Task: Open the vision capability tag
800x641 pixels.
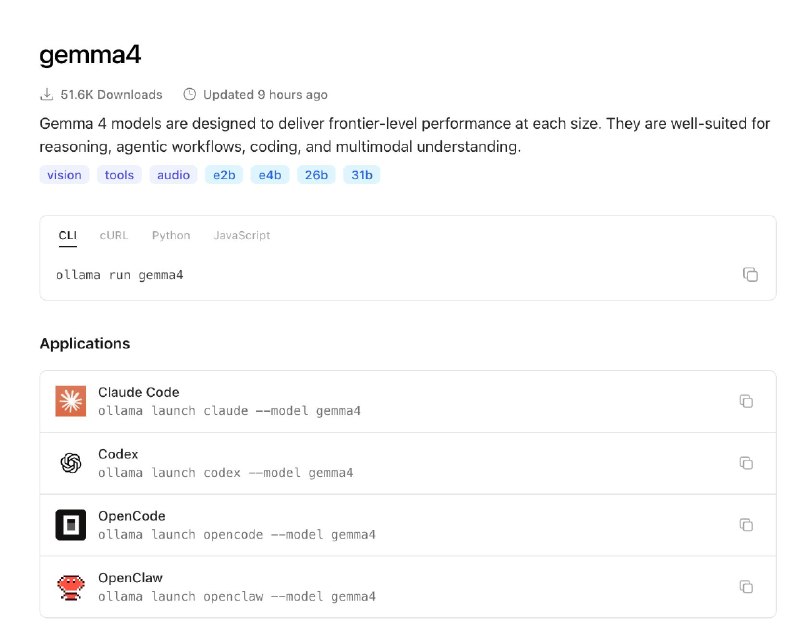Action: (63, 174)
